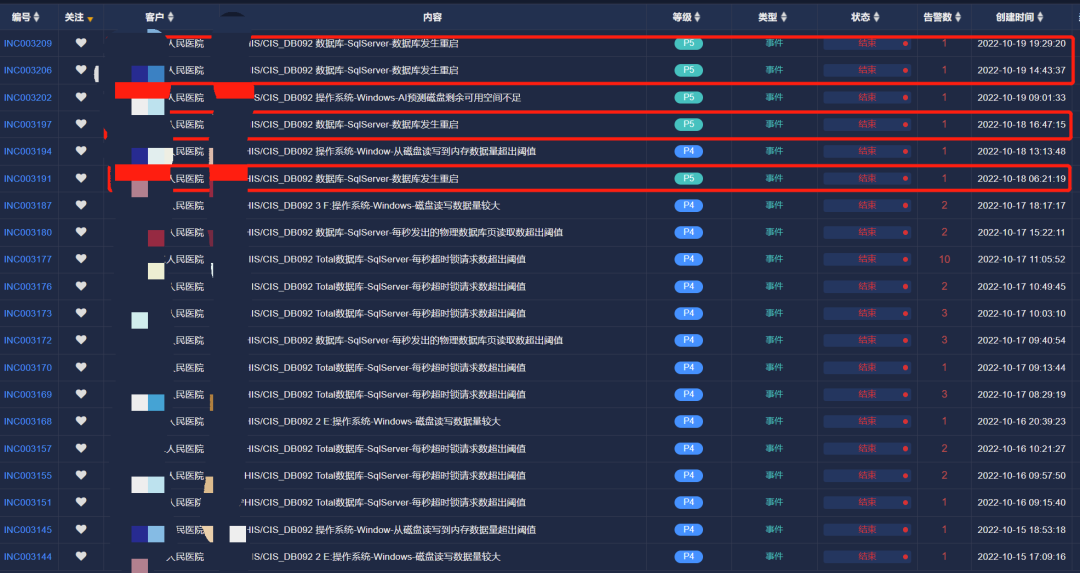Click heart icon in INC003155 row
Screen dimensions: 1080x573
(x=81, y=475)
